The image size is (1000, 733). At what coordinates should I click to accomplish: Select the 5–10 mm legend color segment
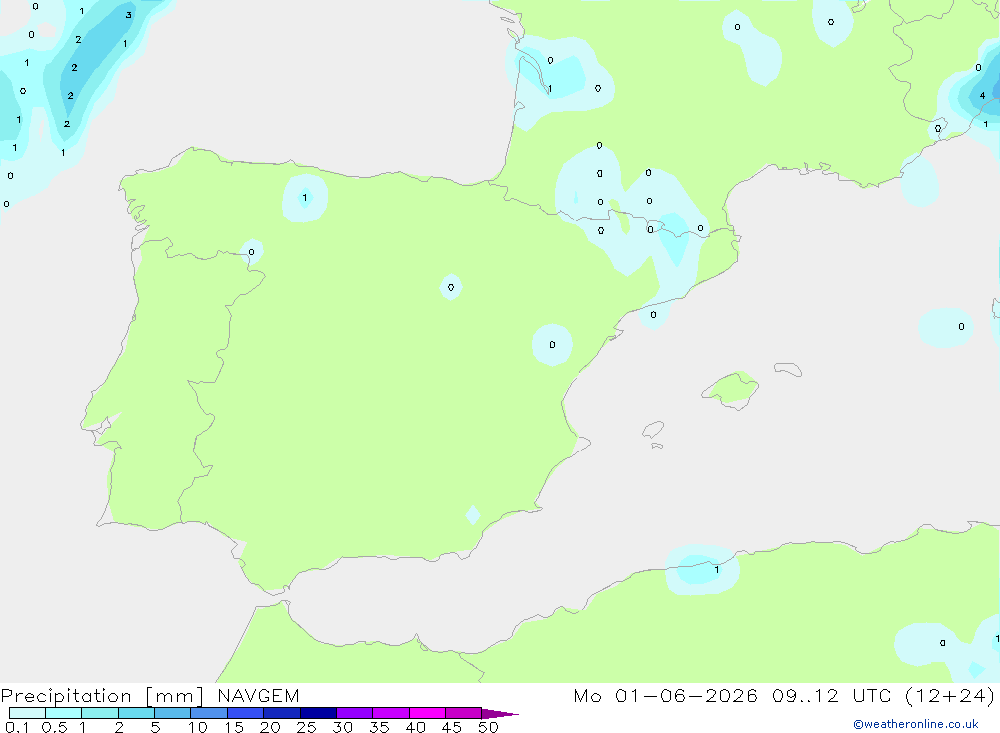point(172,713)
